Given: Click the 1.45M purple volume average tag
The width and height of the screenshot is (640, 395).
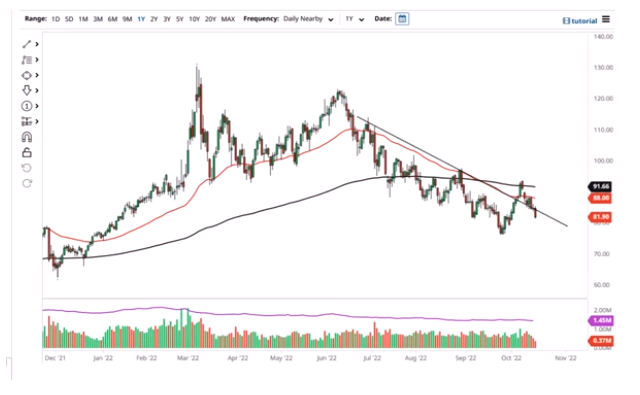Looking at the screenshot, I should pyautogui.click(x=600, y=321).
